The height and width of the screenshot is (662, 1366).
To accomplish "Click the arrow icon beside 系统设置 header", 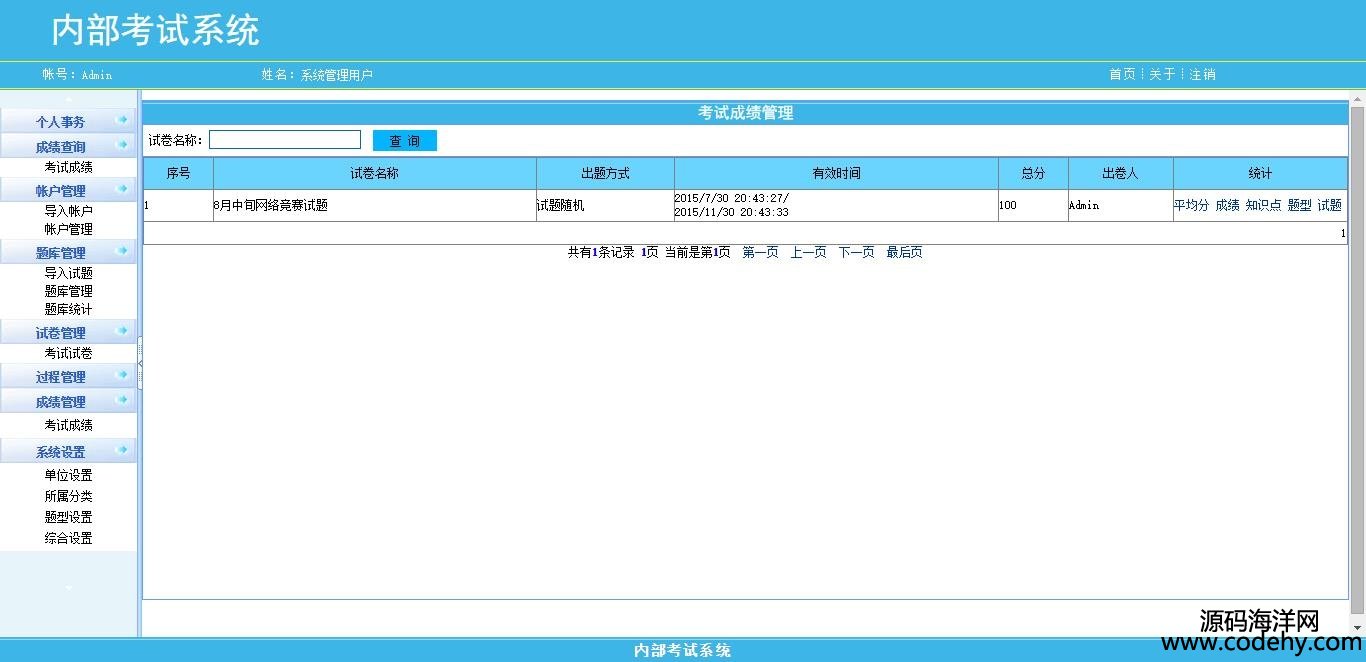I will (x=122, y=450).
